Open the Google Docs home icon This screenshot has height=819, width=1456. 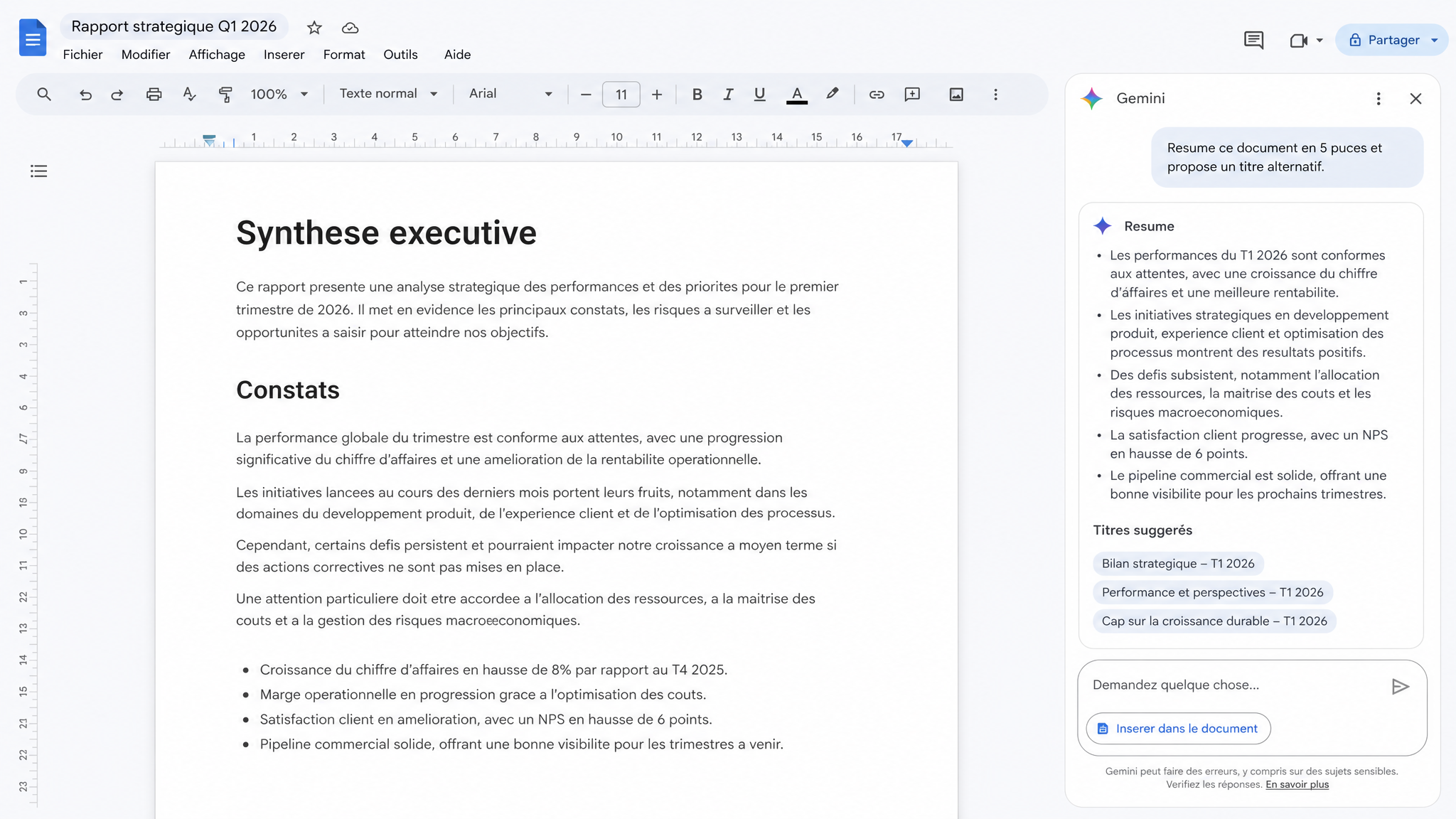click(33, 38)
